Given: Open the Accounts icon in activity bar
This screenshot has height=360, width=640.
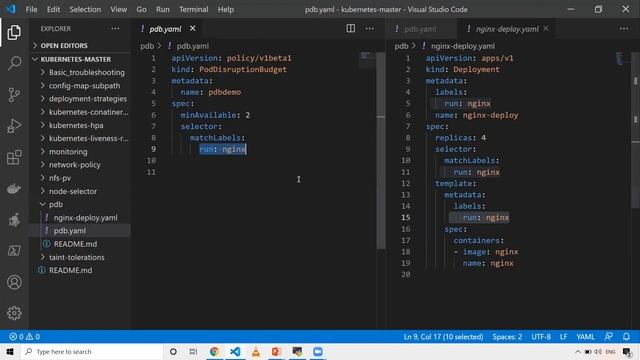Looking at the screenshot, I should (x=14, y=282).
